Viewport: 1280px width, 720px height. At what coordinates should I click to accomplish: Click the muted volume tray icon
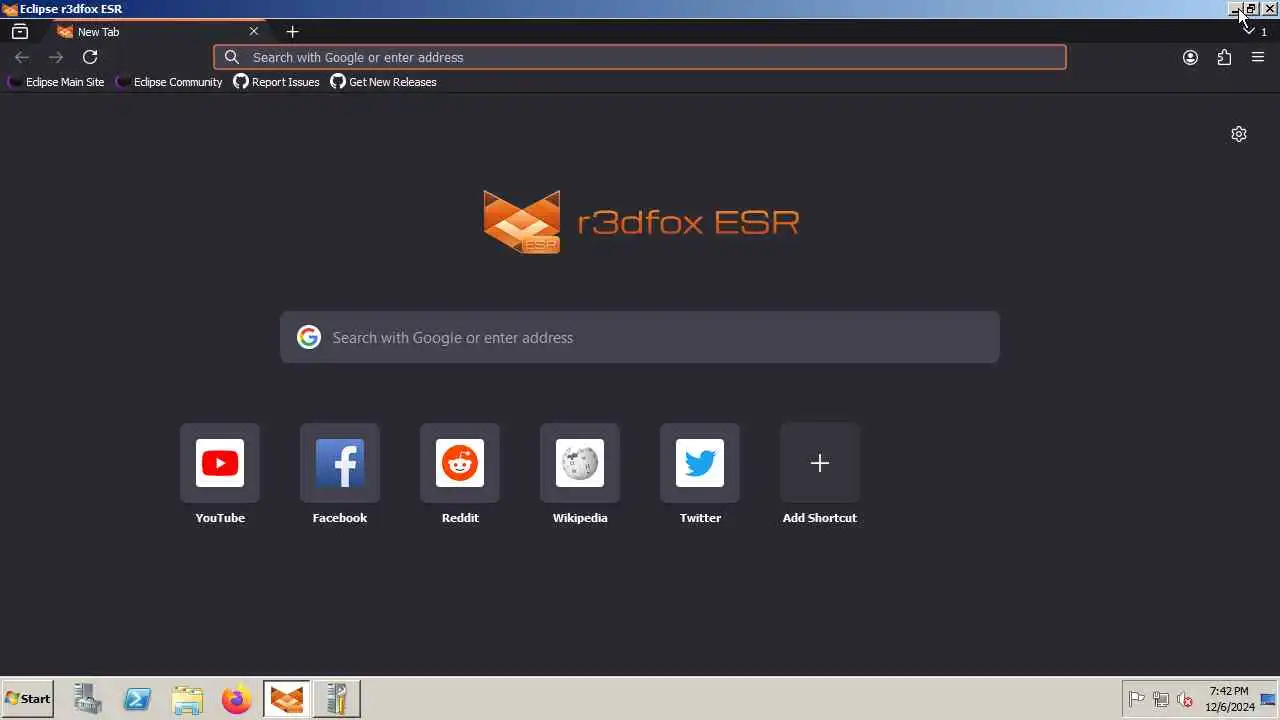[1185, 699]
